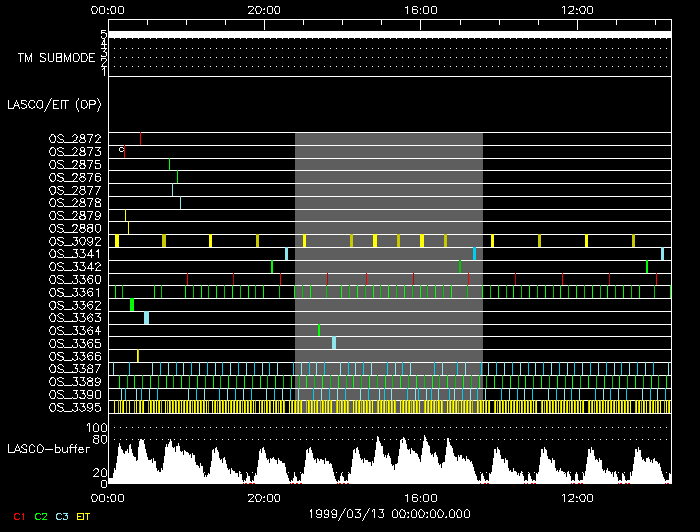
Task: Select the yellow marker in the OS_2880 row
Action: (x=128, y=228)
